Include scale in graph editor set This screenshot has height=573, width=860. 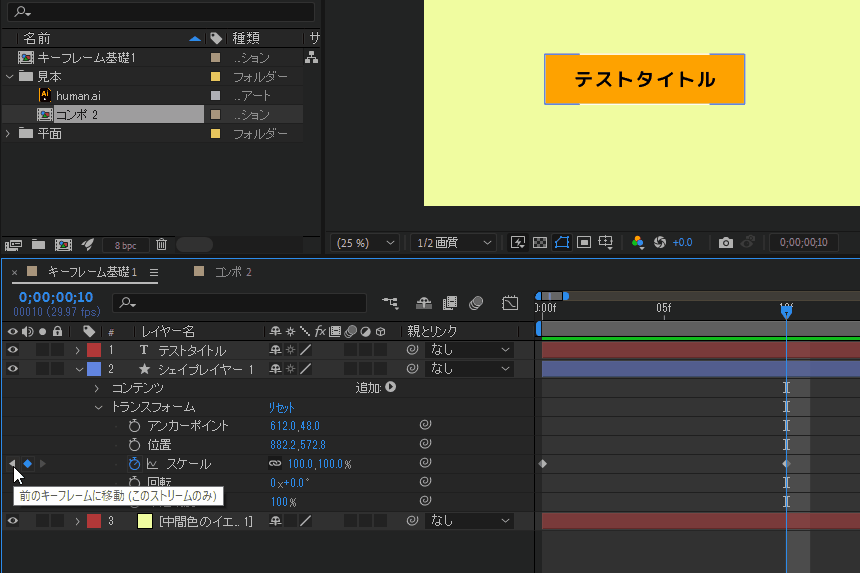tap(152, 464)
